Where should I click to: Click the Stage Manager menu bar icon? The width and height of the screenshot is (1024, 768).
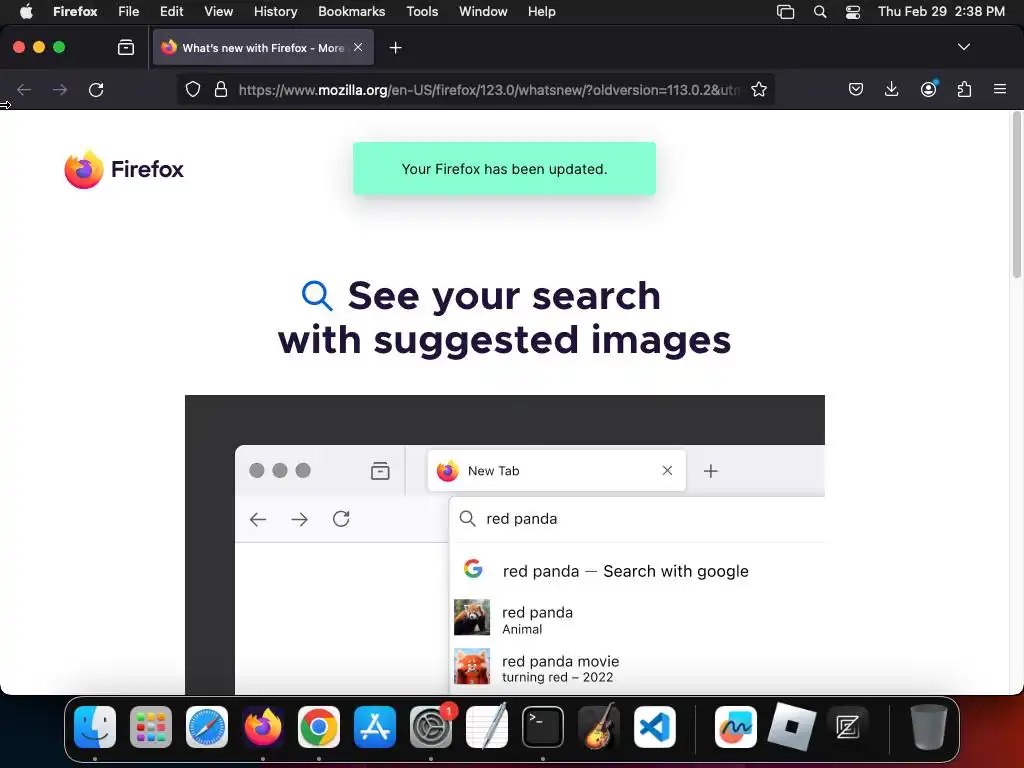(x=785, y=12)
